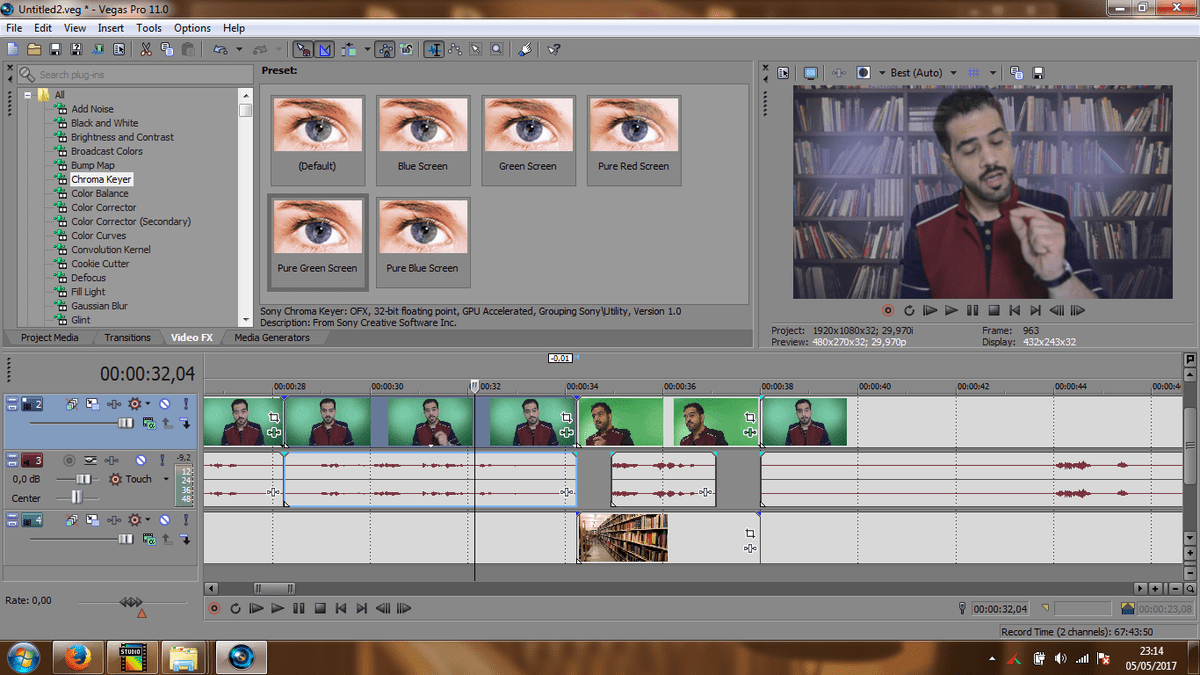This screenshot has width=1200, height=675.
Task: Click Copy Snapshot to Clipboard icon in preview
Action: 1016,73
